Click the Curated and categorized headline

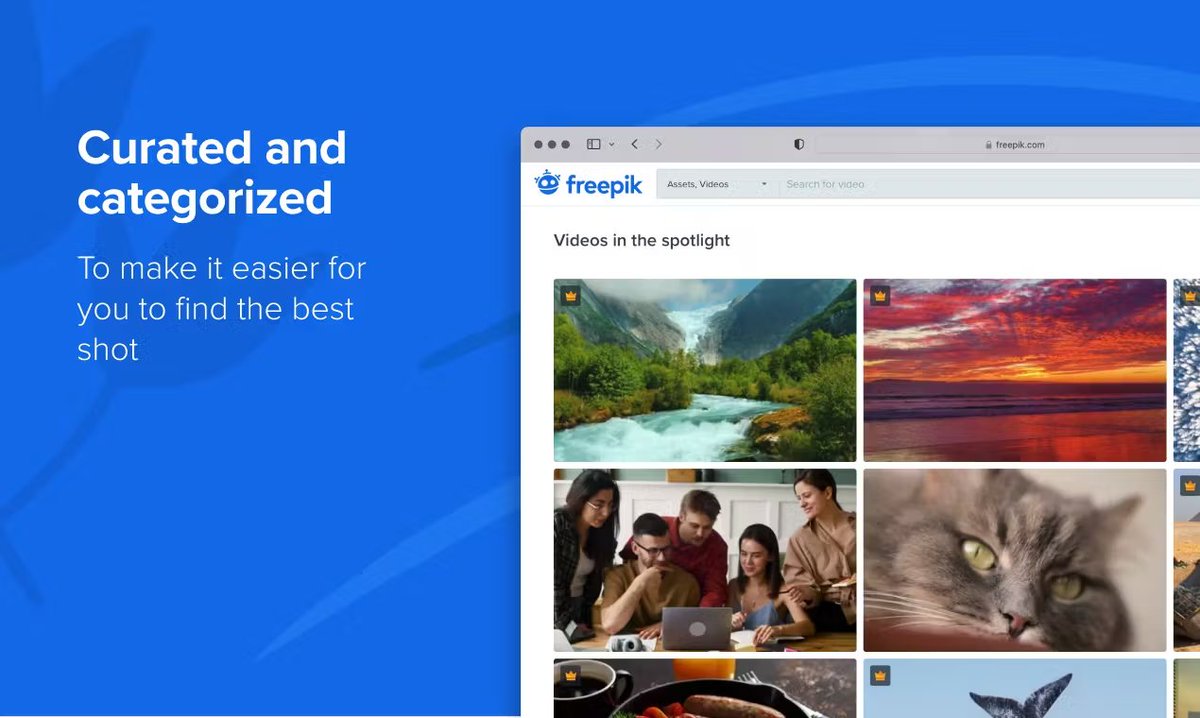[x=212, y=173]
